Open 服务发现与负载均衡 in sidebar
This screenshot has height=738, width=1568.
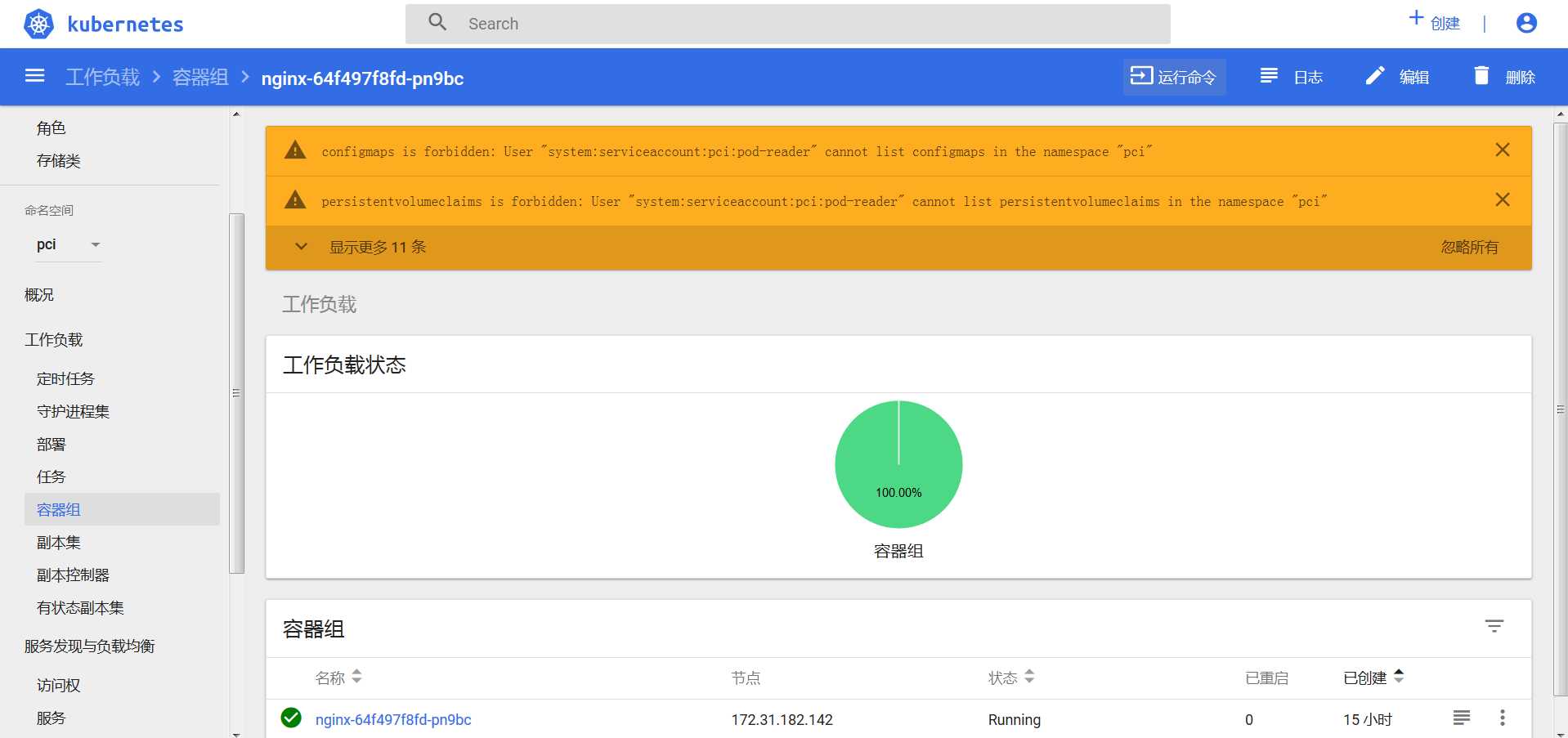coord(89,646)
